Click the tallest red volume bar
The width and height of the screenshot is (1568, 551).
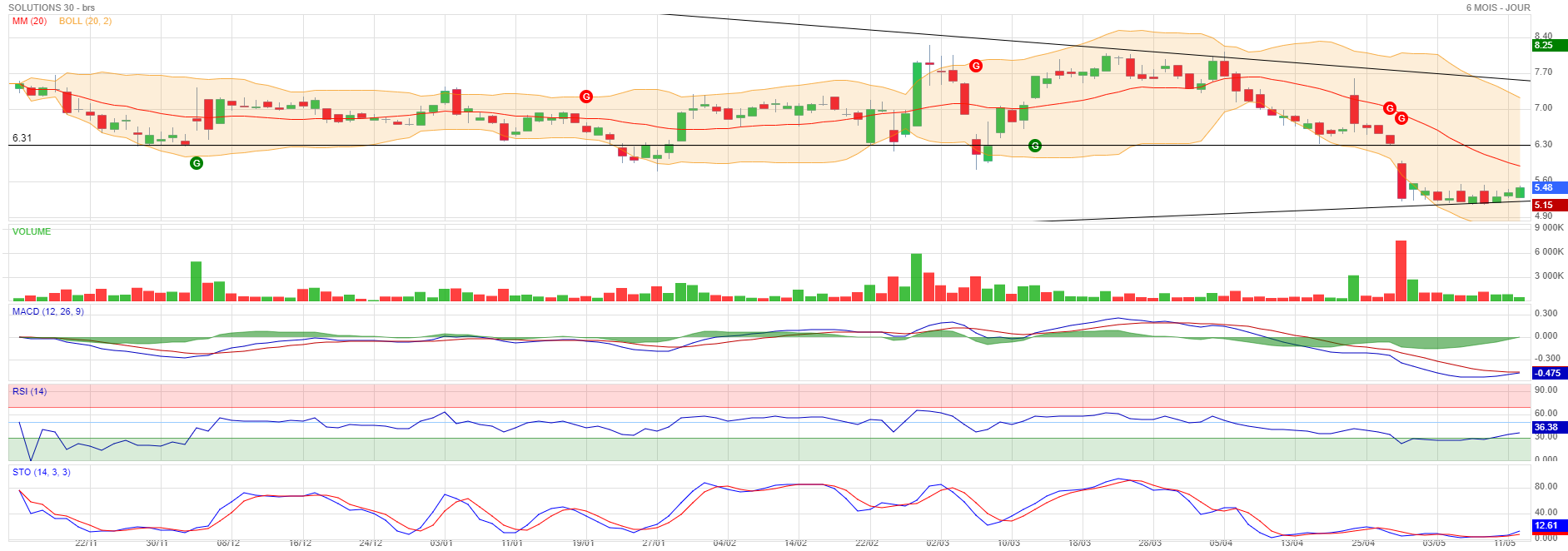[1401, 271]
